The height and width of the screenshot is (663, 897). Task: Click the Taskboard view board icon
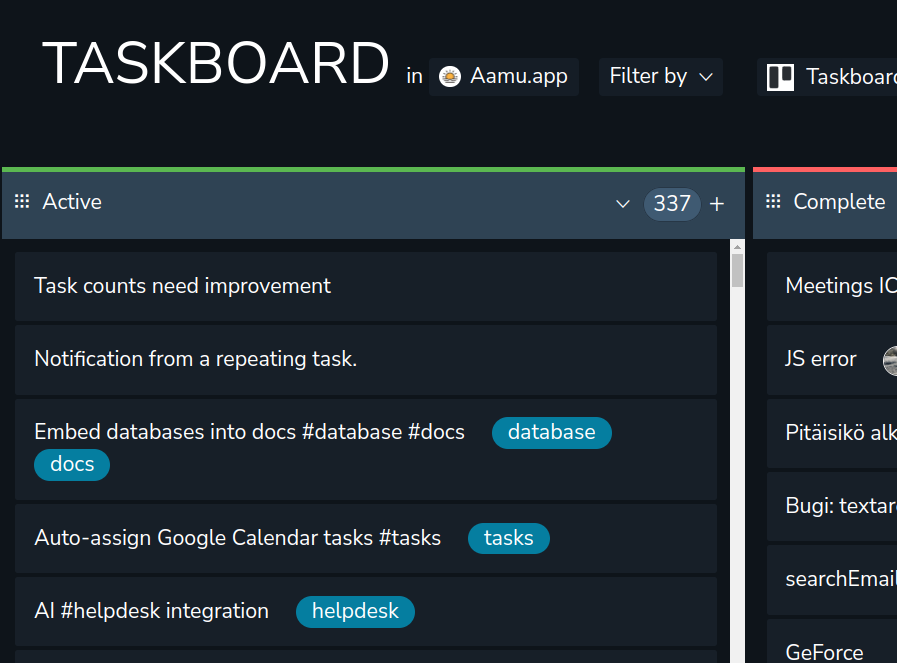780,77
